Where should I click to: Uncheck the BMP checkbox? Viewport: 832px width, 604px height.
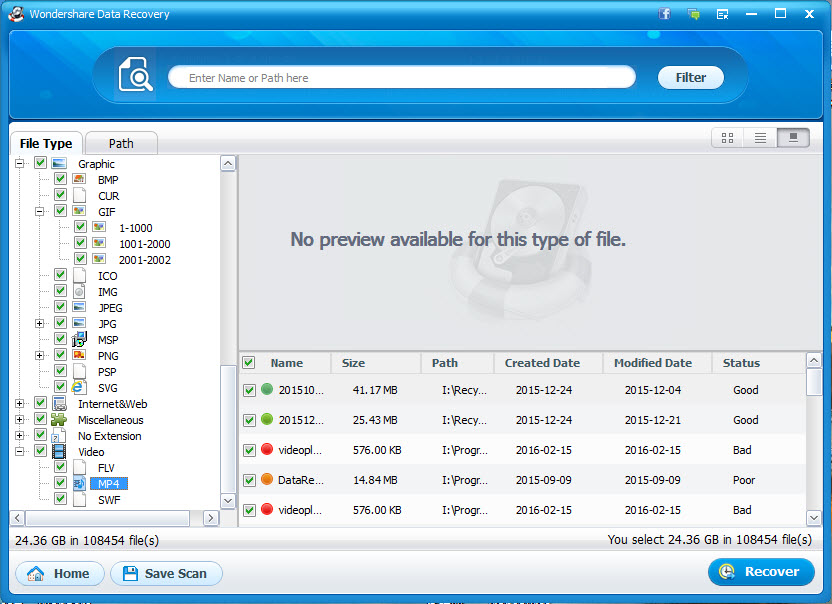coord(60,179)
